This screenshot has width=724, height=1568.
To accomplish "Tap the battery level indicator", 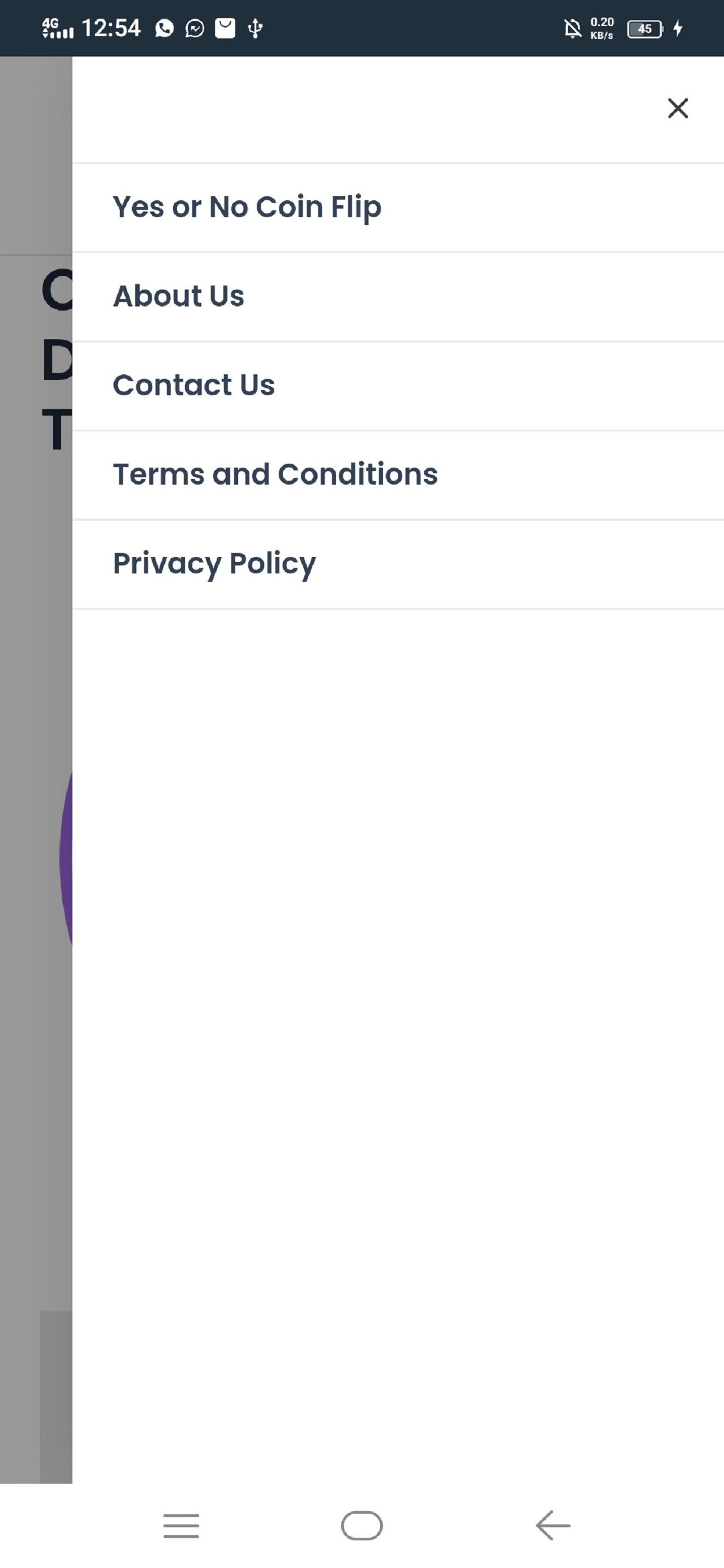I will tap(645, 29).
